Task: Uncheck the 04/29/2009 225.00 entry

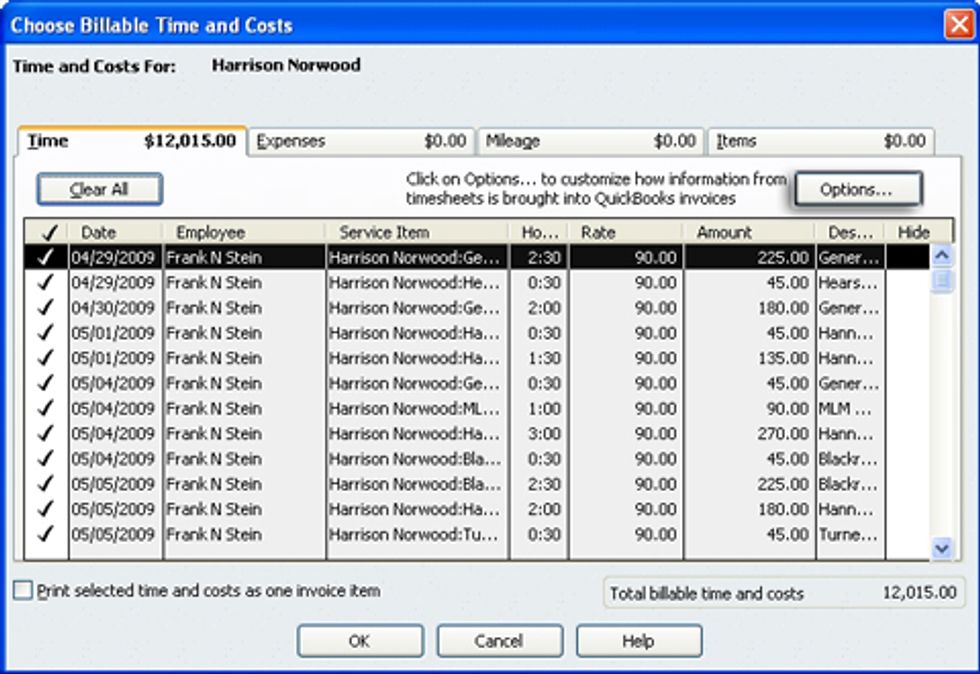Action: click(41, 255)
